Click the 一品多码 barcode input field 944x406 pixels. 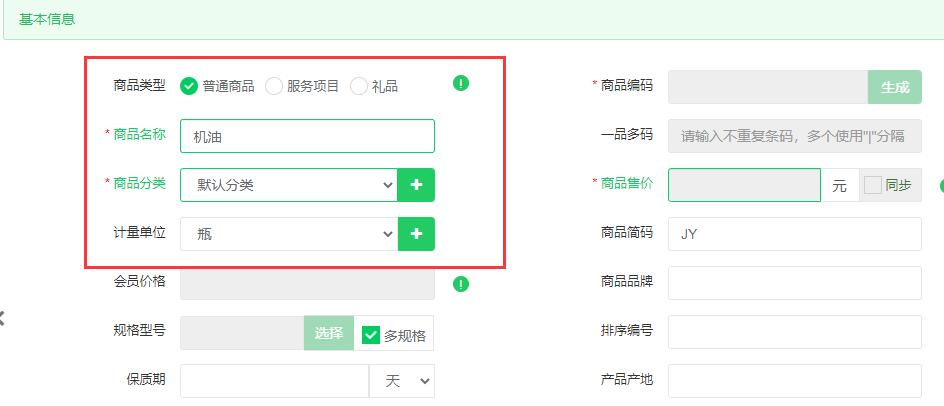pyautogui.click(x=795, y=136)
